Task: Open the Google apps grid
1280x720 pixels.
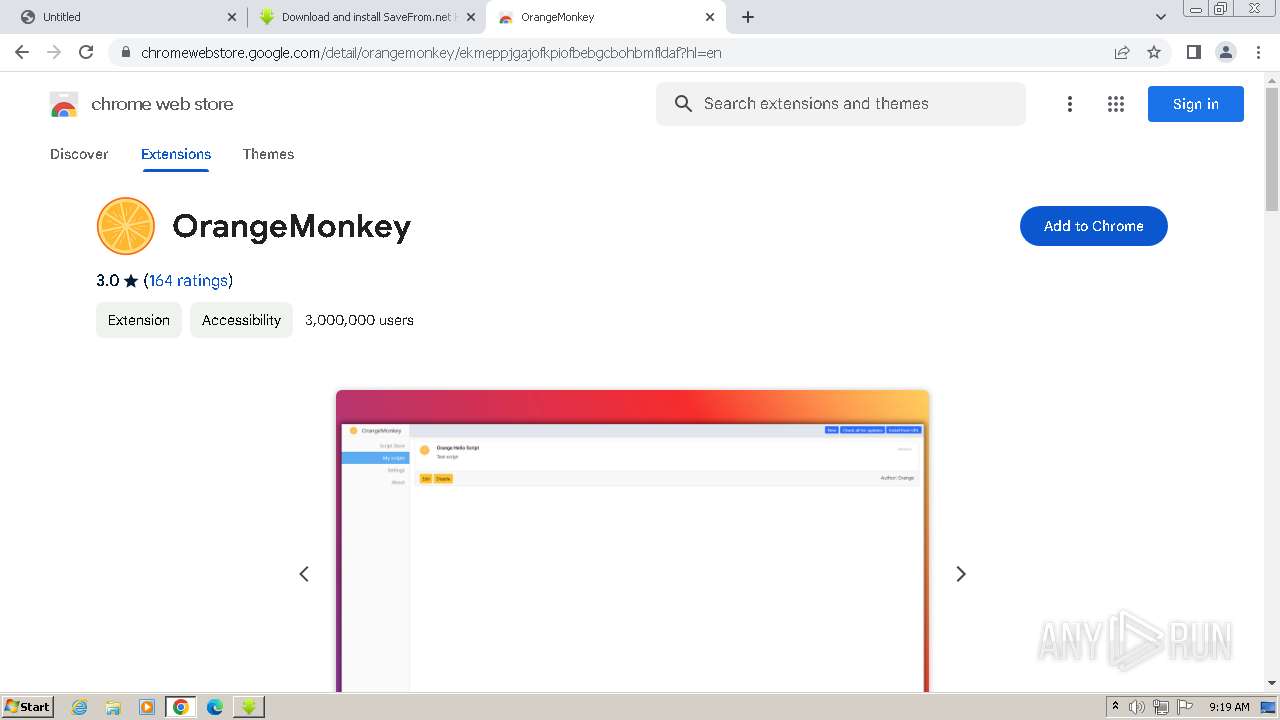Action: point(1116,104)
